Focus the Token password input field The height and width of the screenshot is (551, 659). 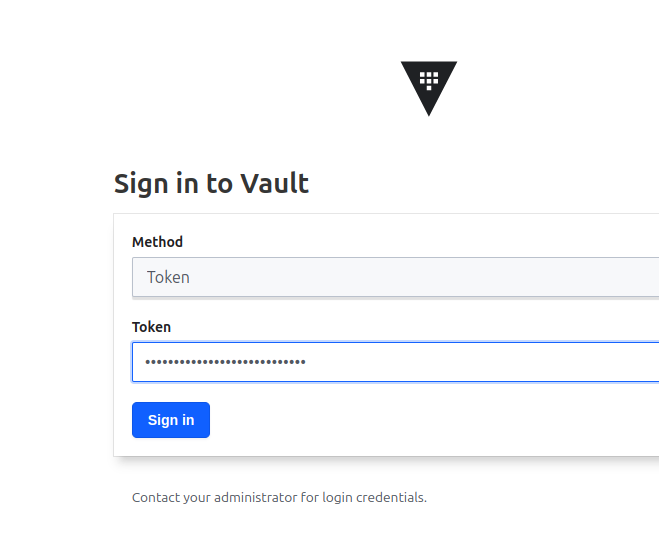point(395,362)
